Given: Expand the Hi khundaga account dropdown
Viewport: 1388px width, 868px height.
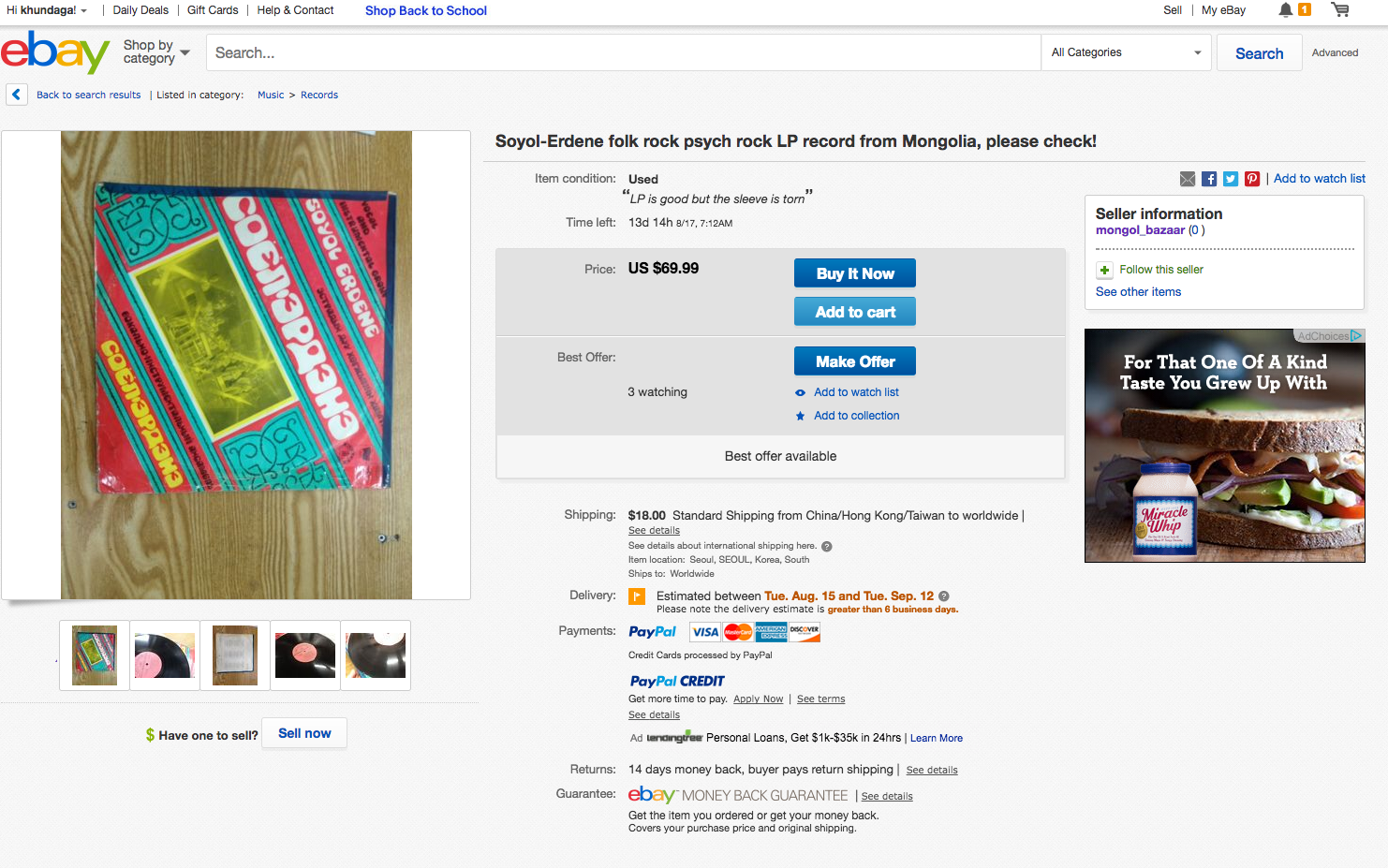Looking at the screenshot, I should (x=47, y=10).
